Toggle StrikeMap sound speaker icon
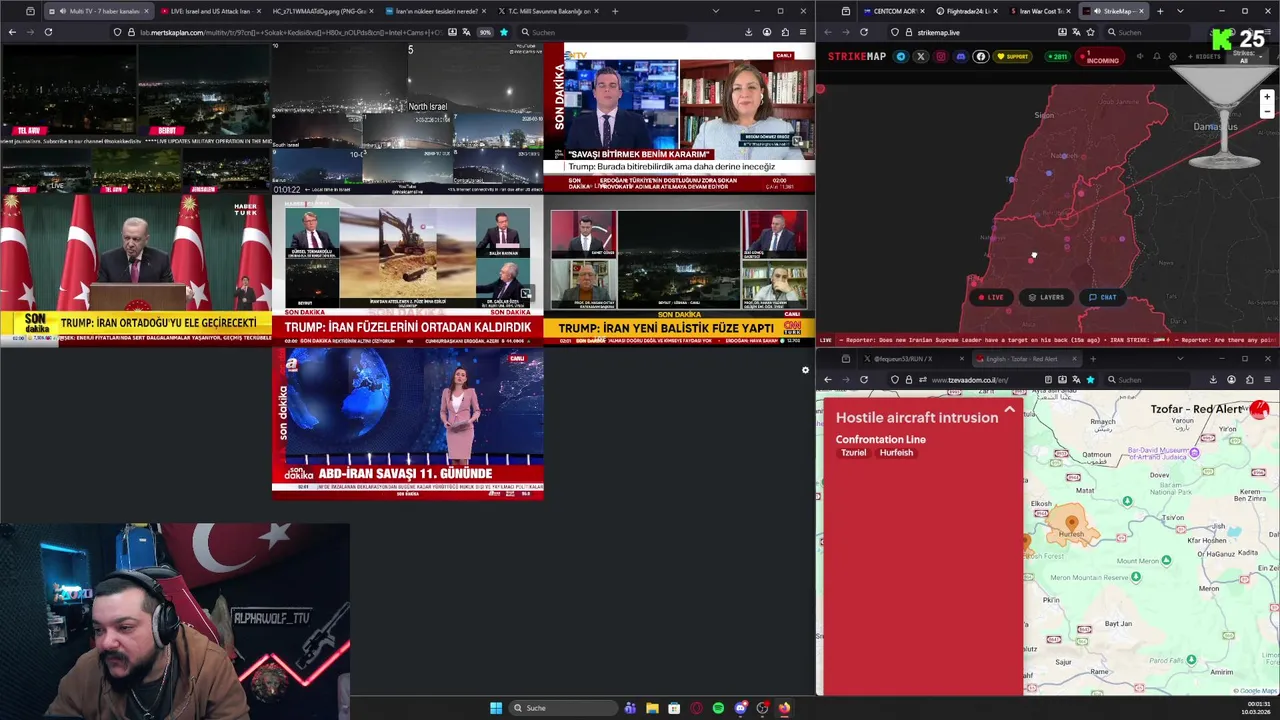The image size is (1280, 720). tap(1140, 56)
